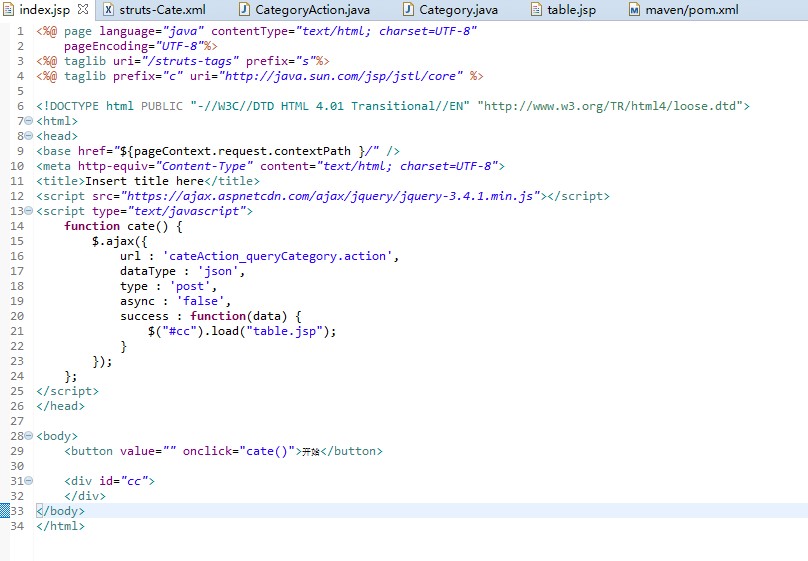Click line number 17 in gutter

[17, 271]
